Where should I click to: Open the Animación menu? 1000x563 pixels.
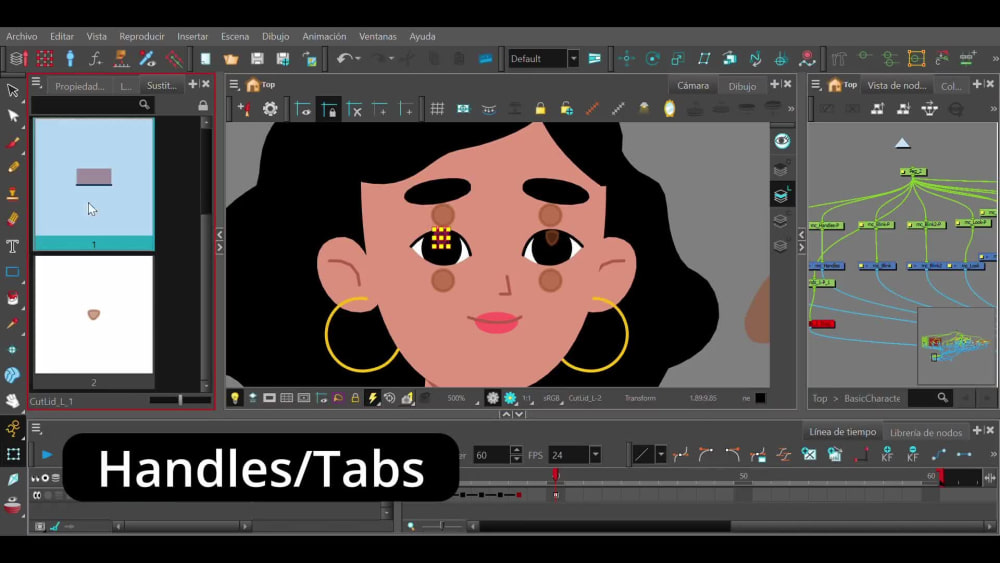(324, 36)
